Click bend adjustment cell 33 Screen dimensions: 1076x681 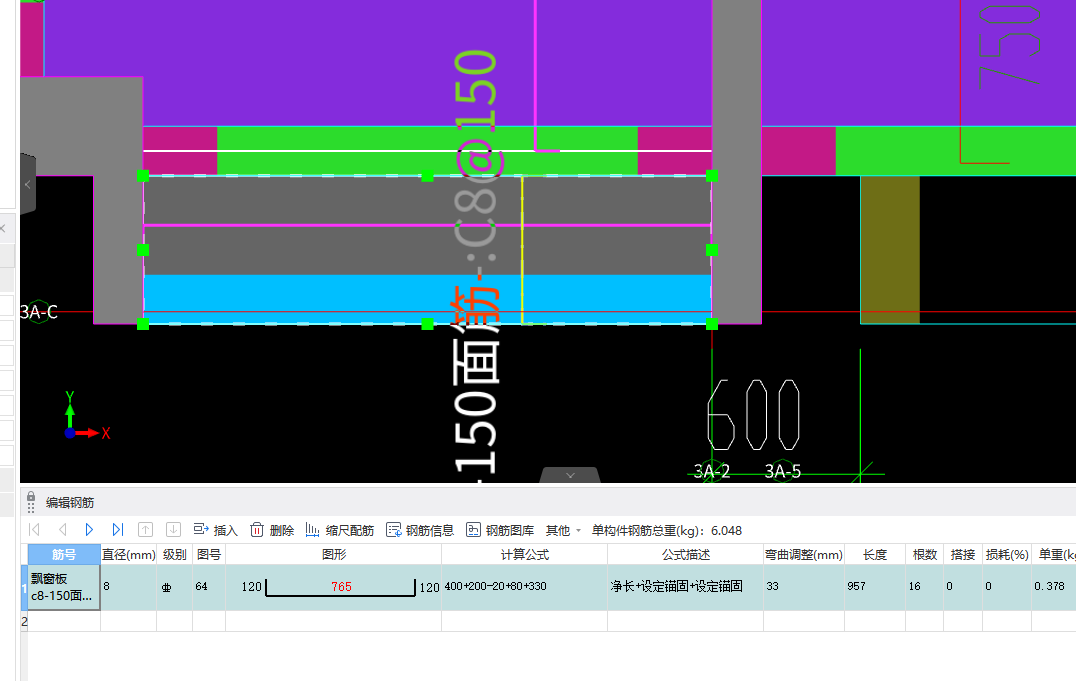pyautogui.click(x=804, y=587)
